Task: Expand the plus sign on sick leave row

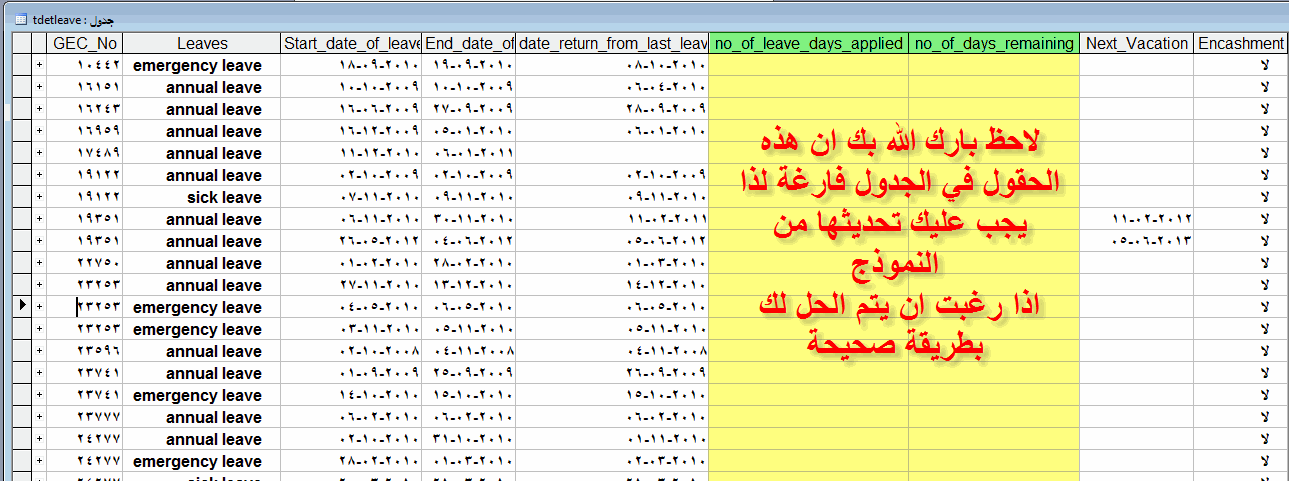Action: click(x=39, y=197)
